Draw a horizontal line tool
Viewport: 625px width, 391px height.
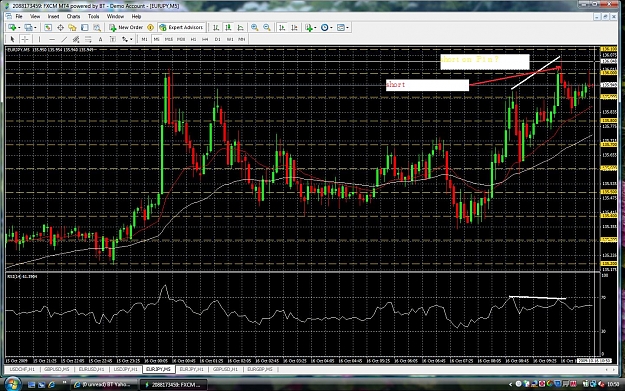(51, 39)
